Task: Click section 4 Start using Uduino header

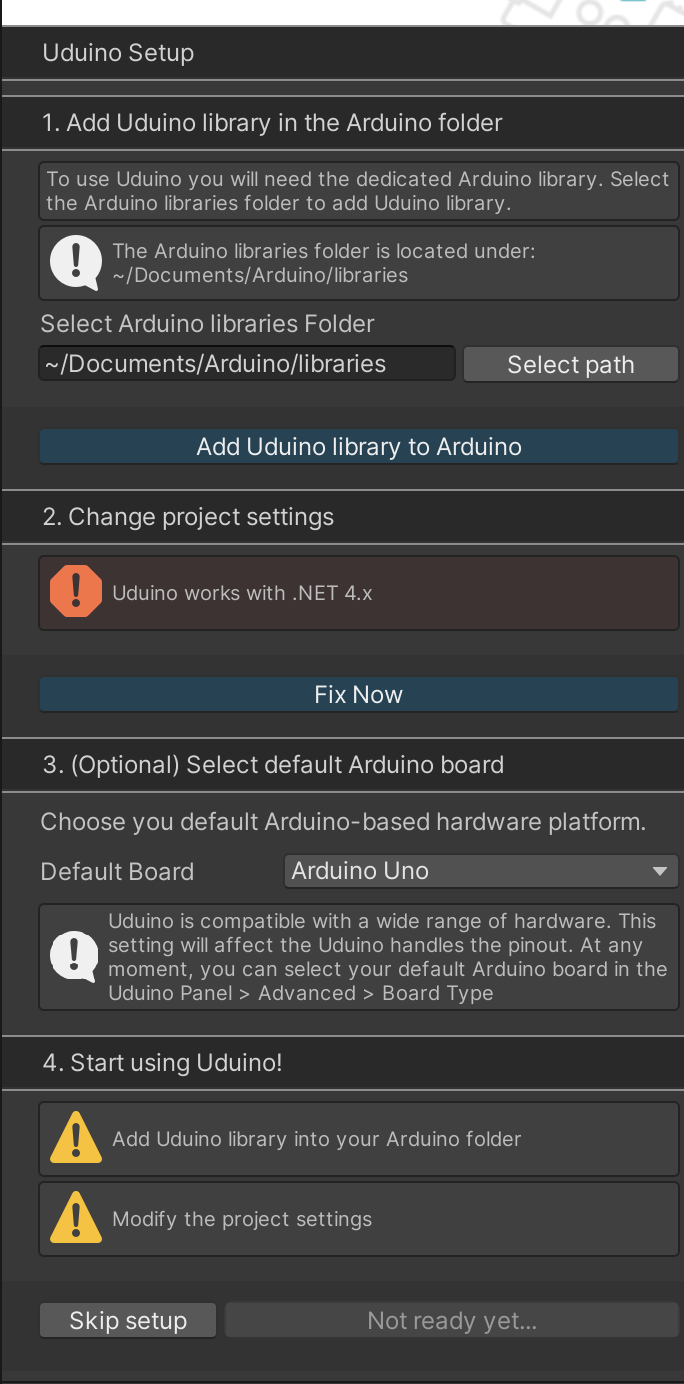Action: [x=162, y=1063]
